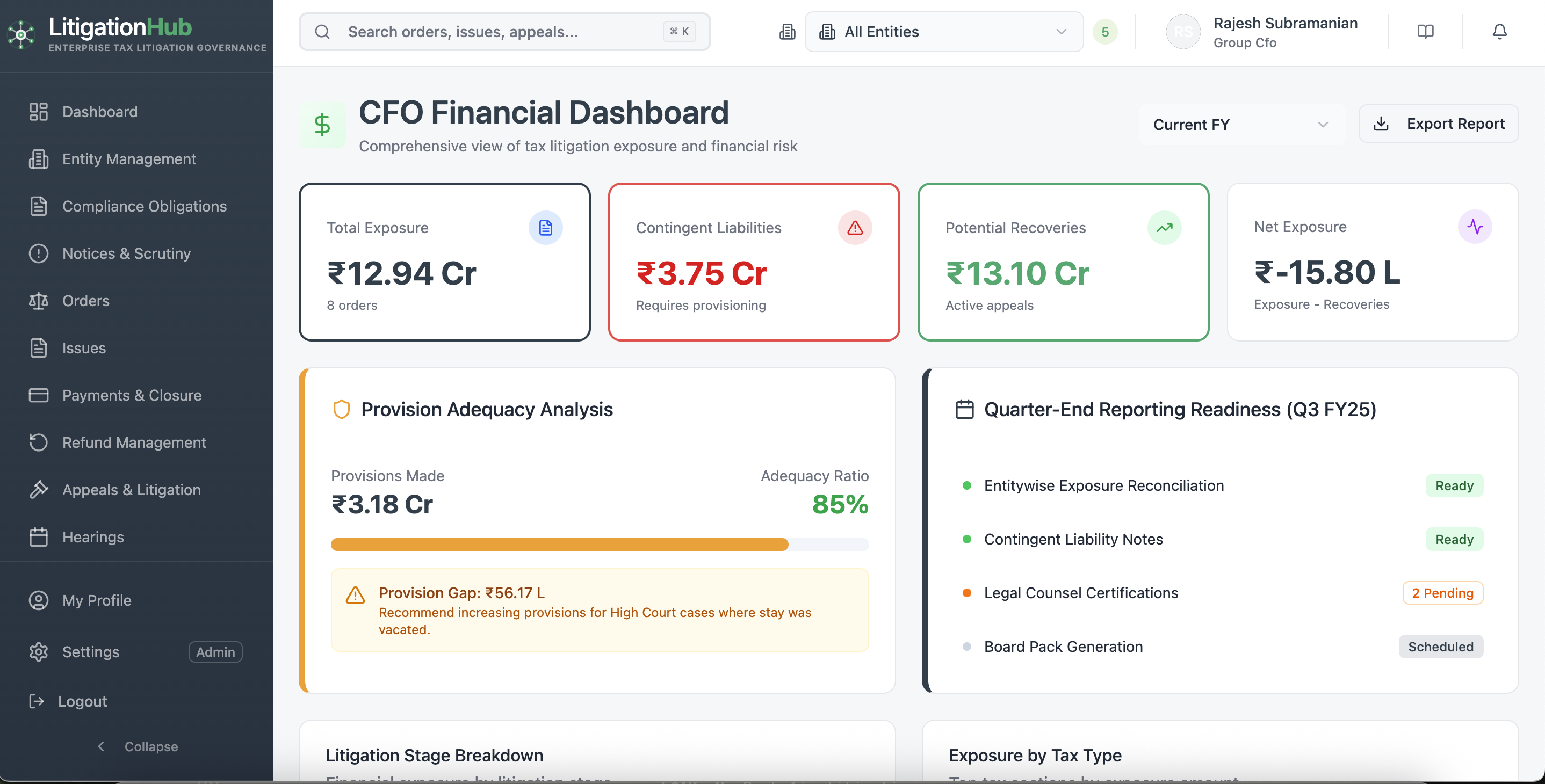Click the Admin badge beside Settings

click(x=215, y=652)
